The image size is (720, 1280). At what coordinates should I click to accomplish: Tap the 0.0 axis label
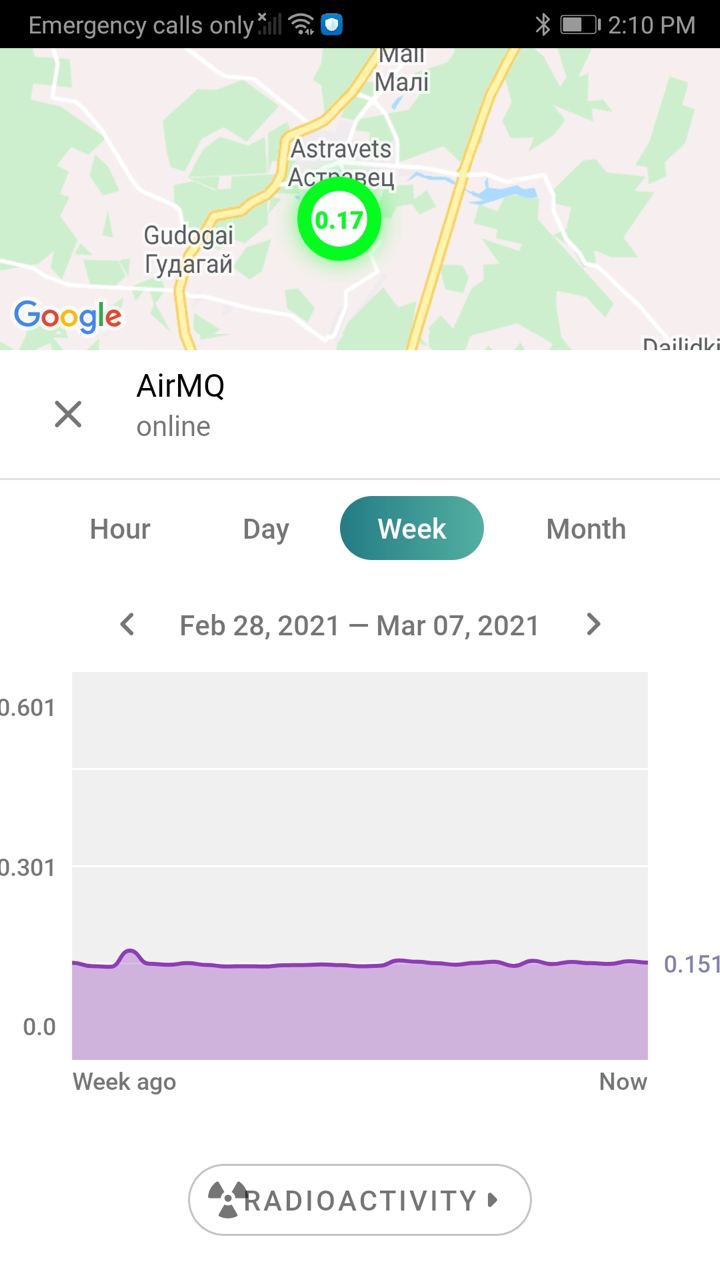[x=39, y=1027]
